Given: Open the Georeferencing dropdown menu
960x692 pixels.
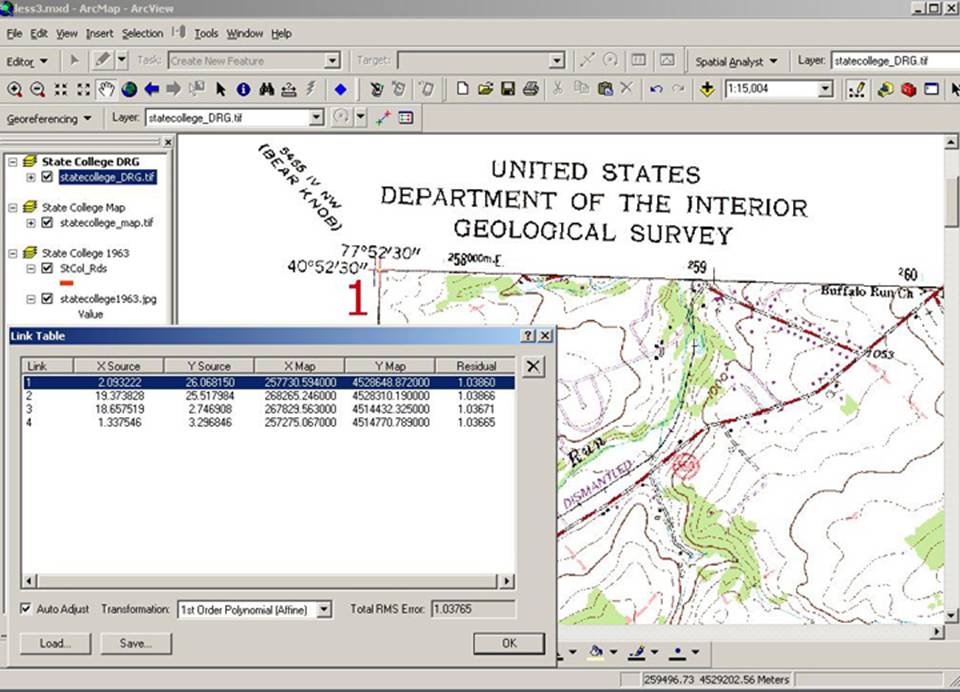Looking at the screenshot, I should coord(49,119).
